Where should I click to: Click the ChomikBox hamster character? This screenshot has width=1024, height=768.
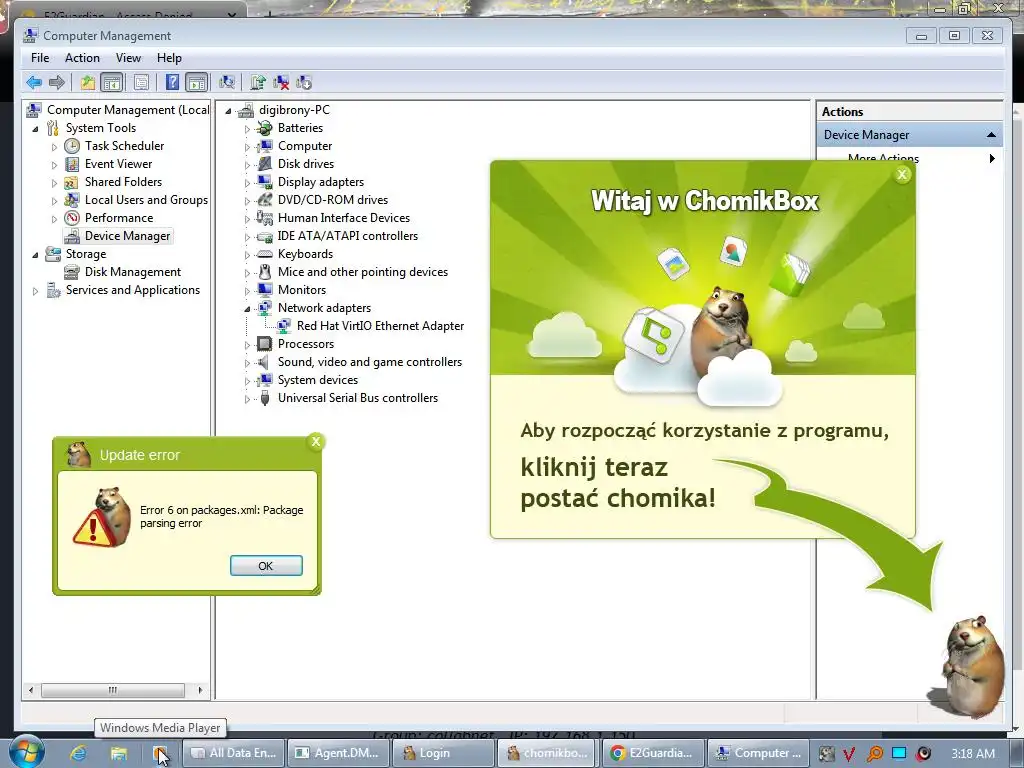[x=972, y=666]
